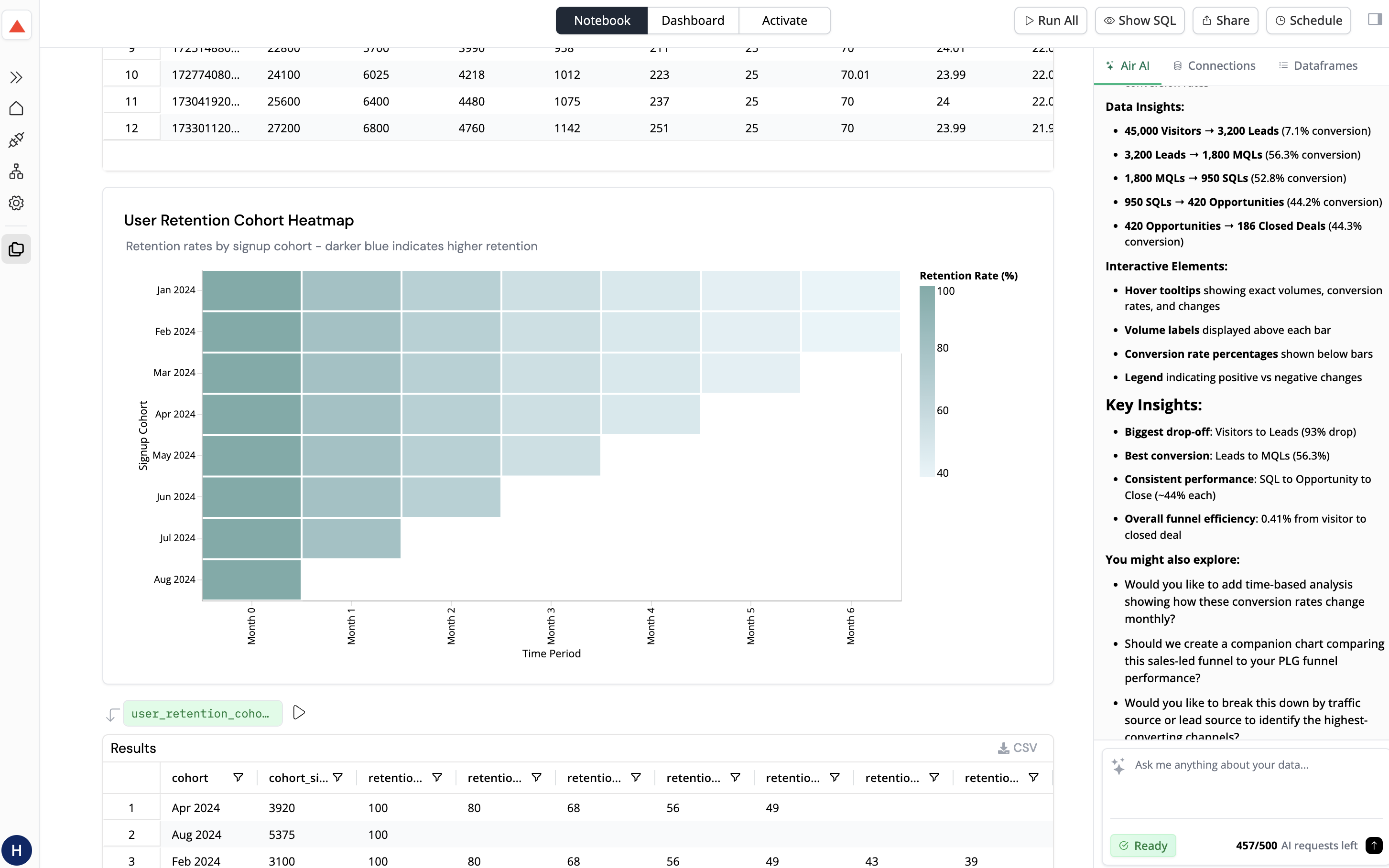
Task: Click the connections plug icon in sidebar
Action: (x=16, y=139)
